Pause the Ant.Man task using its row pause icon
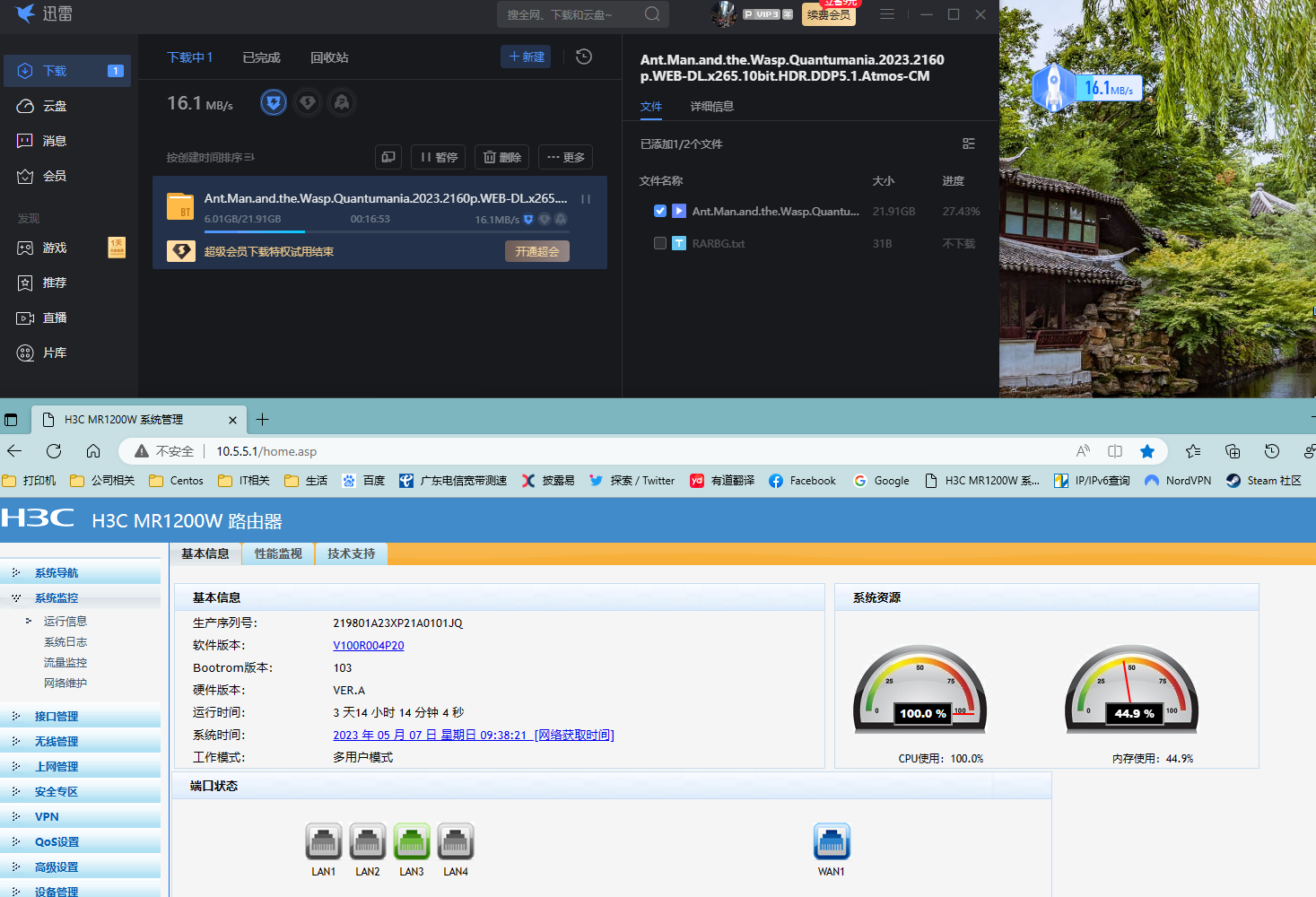This screenshot has height=897, width=1316. click(x=586, y=199)
